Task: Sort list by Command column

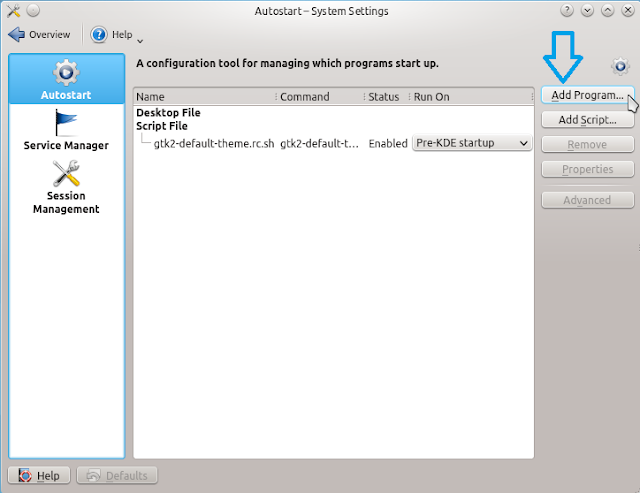Action: (320, 97)
